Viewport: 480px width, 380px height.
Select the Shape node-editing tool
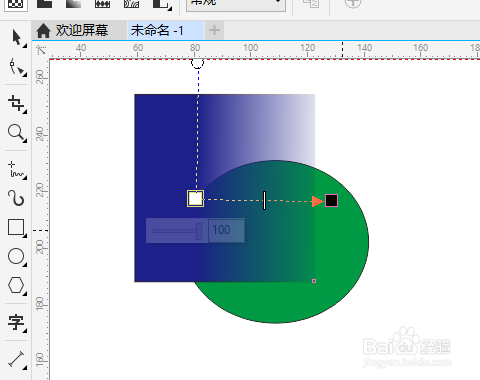[16, 67]
